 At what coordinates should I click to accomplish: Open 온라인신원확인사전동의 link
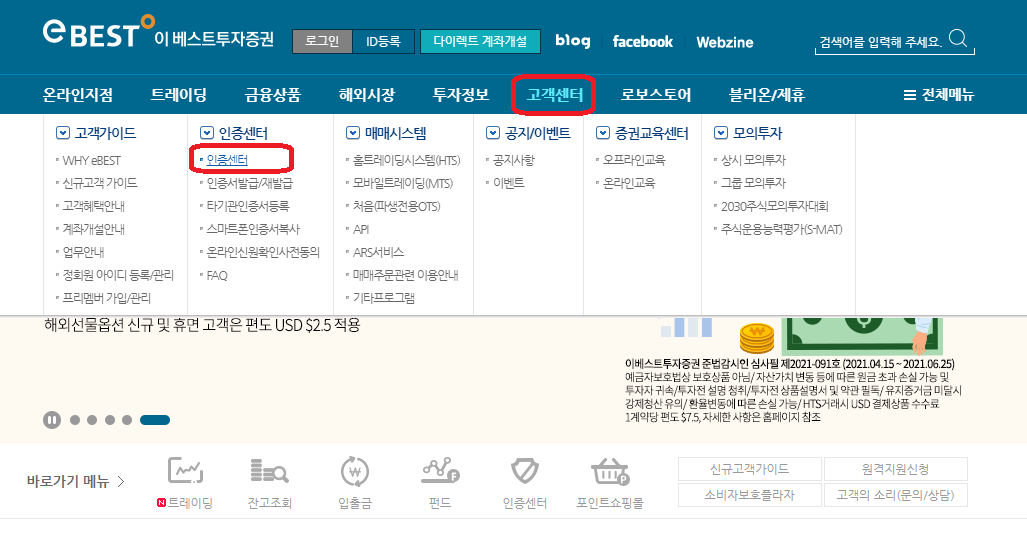[x=263, y=252]
